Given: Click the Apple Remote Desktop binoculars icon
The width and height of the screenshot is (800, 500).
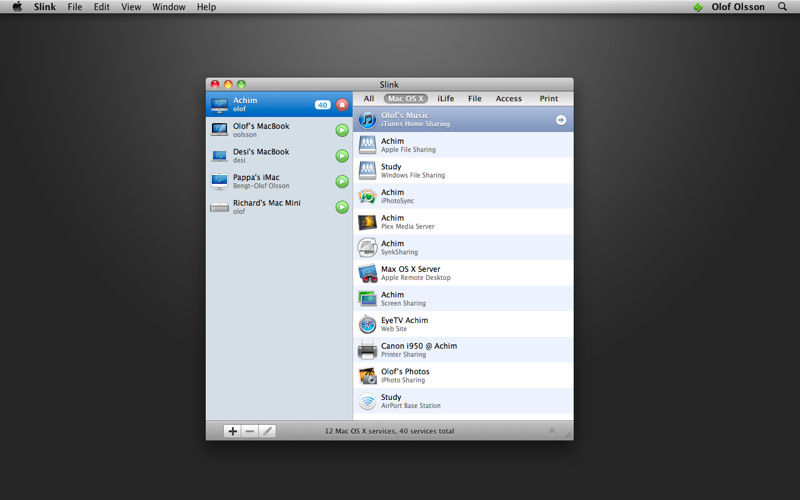Looking at the screenshot, I should click(x=367, y=273).
